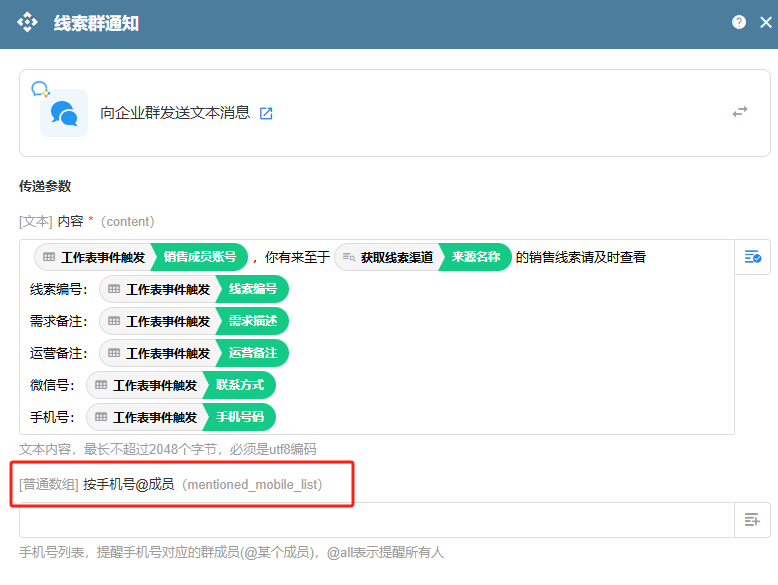This screenshot has width=778, height=585.
Task: Click the 联系方式 green field tag
Action: pyautogui.click(x=240, y=385)
